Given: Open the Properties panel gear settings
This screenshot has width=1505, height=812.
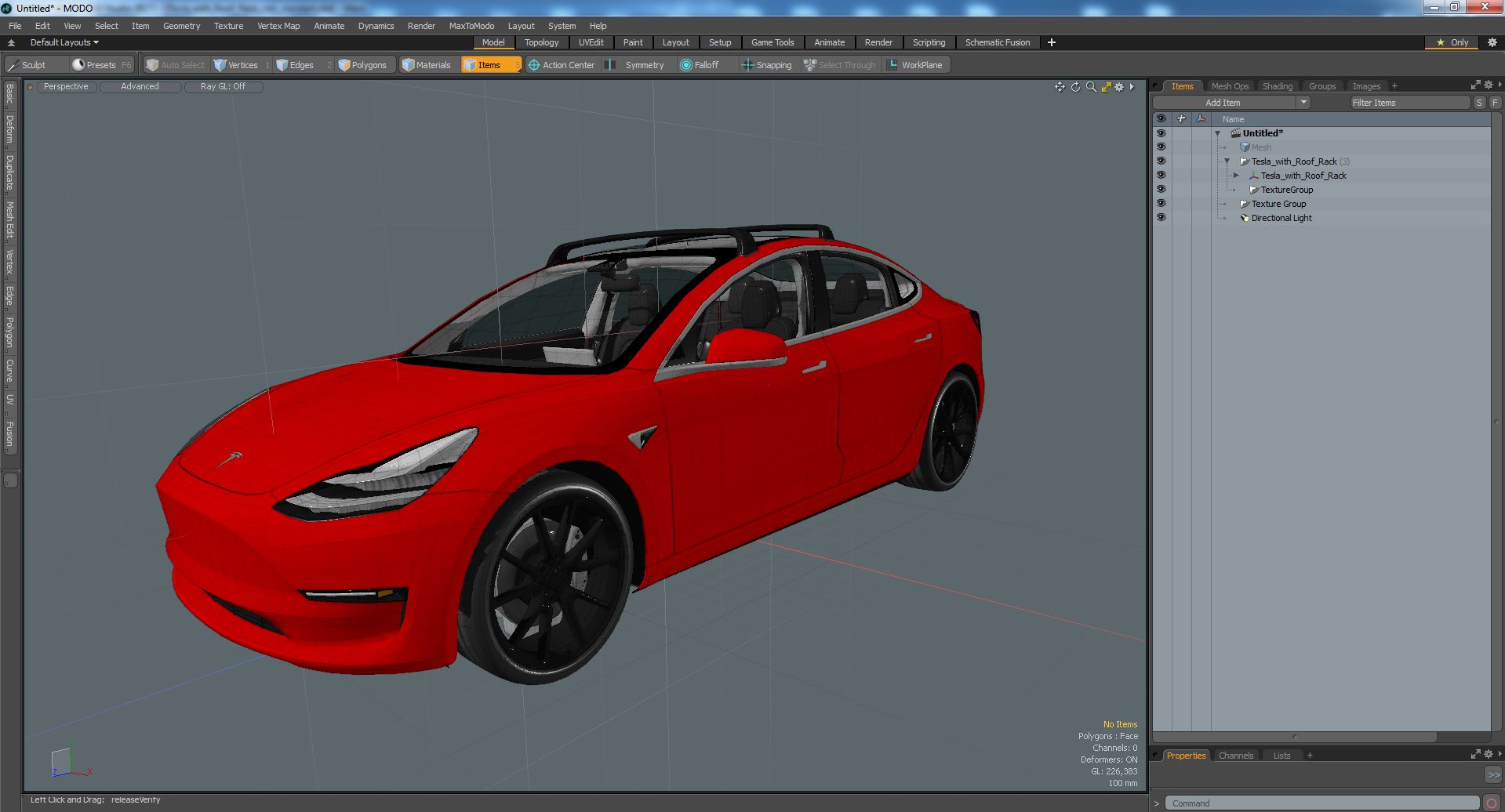Looking at the screenshot, I should [x=1489, y=754].
